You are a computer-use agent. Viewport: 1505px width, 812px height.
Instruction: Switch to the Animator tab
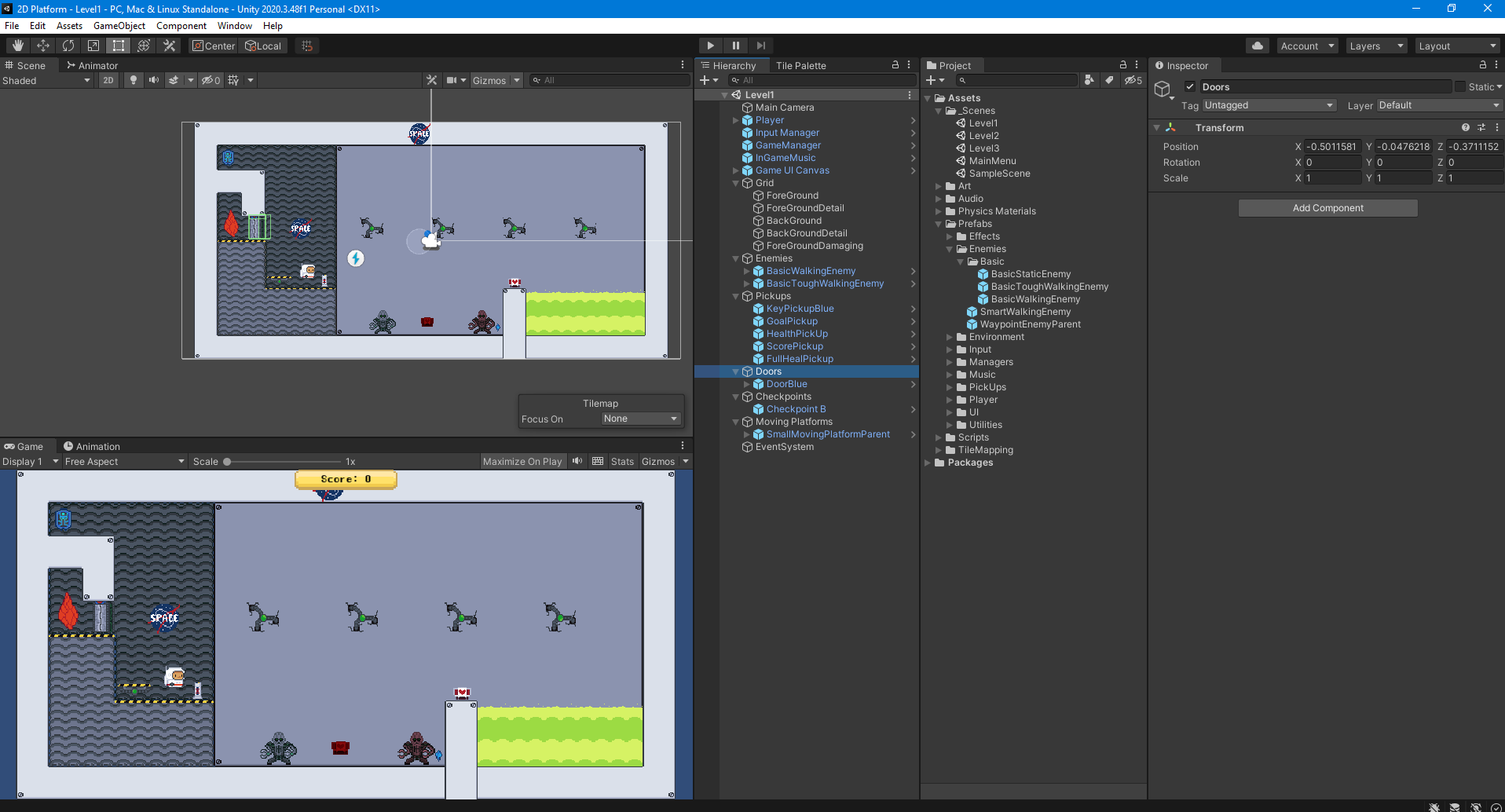click(92, 65)
